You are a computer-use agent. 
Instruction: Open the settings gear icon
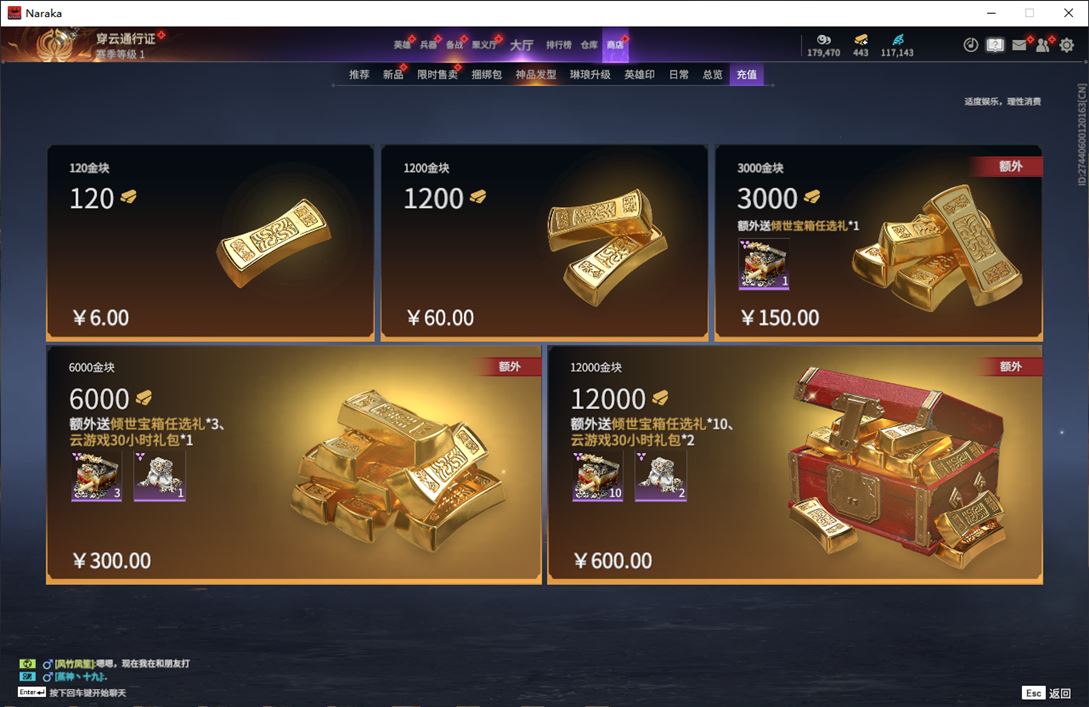(x=1066, y=45)
